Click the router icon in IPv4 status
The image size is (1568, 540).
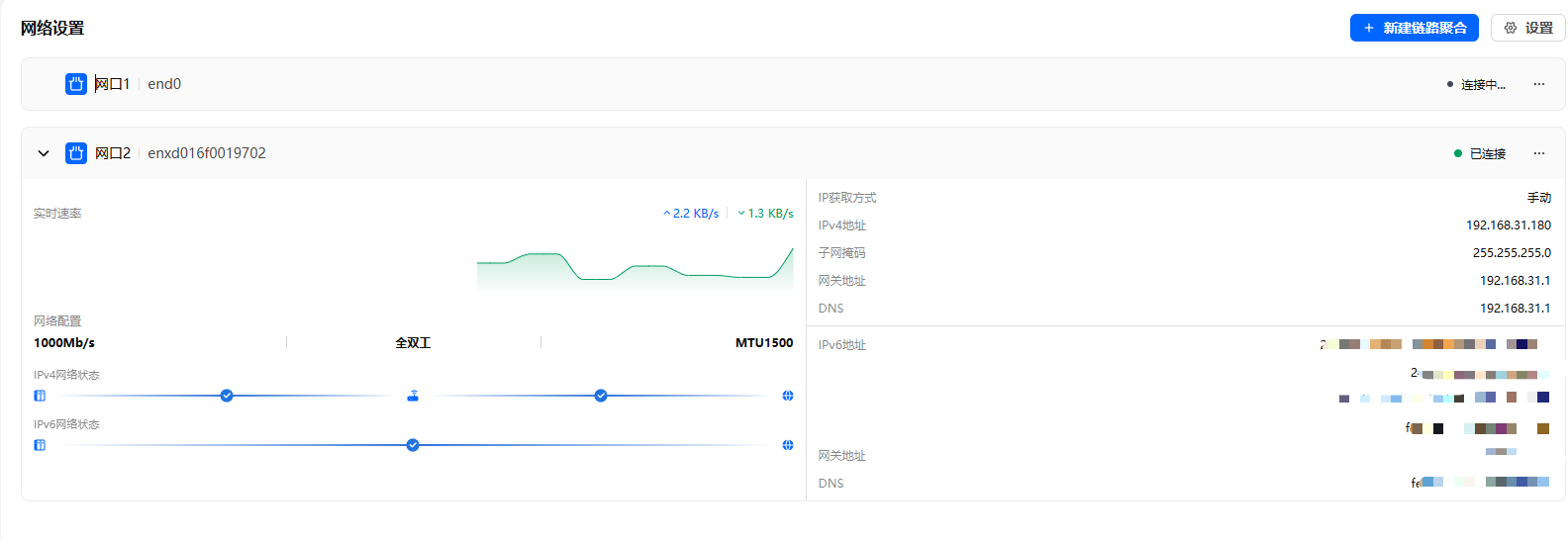point(413,396)
